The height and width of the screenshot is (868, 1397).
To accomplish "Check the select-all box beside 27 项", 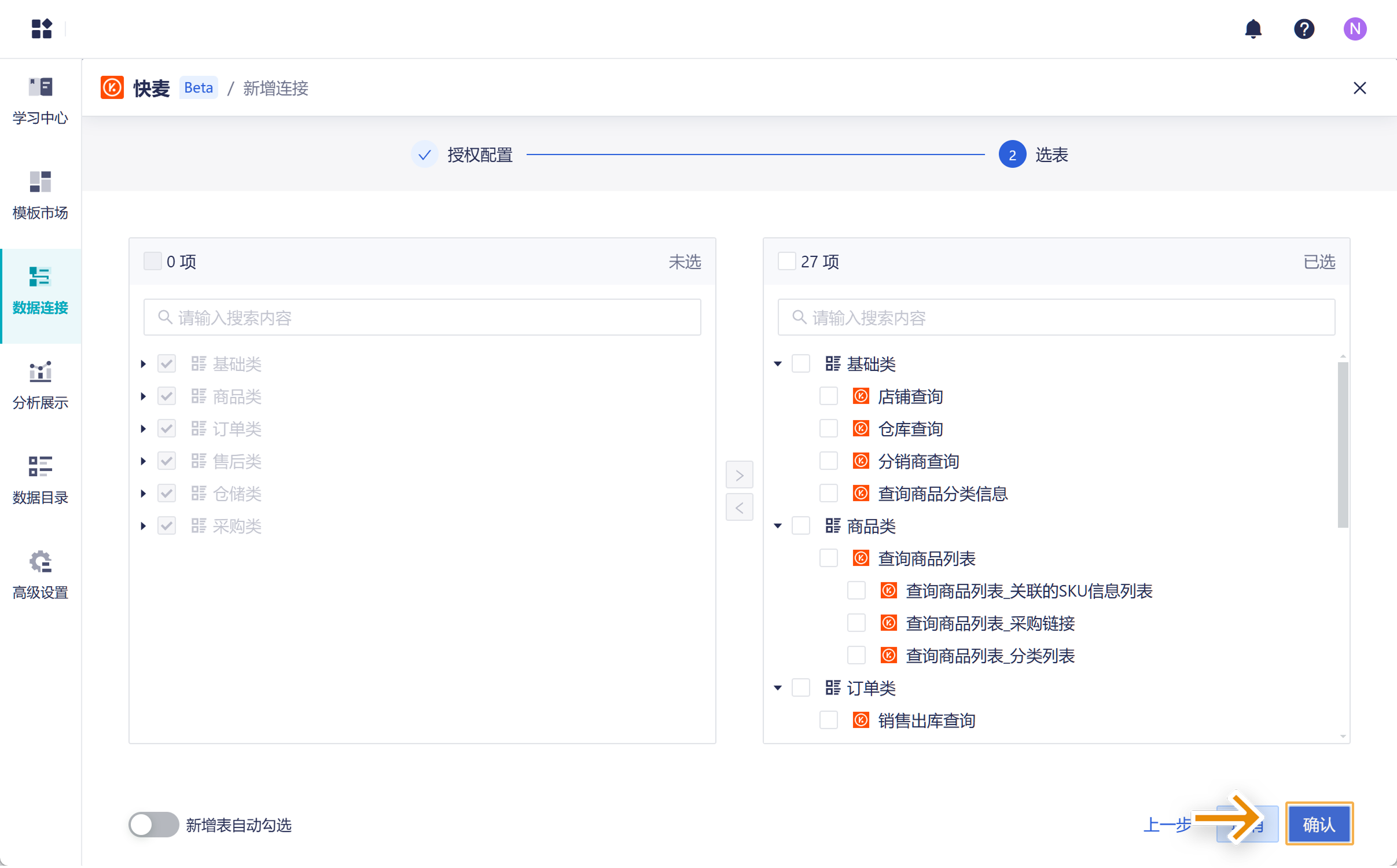I will click(786, 262).
